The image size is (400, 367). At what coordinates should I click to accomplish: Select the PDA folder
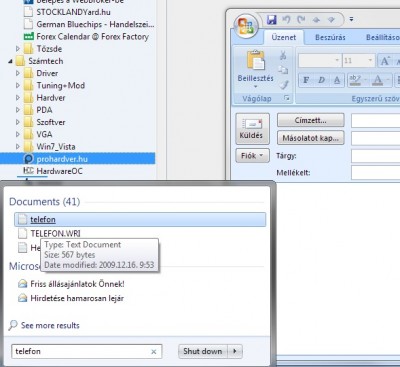pyautogui.click(x=44, y=110)
